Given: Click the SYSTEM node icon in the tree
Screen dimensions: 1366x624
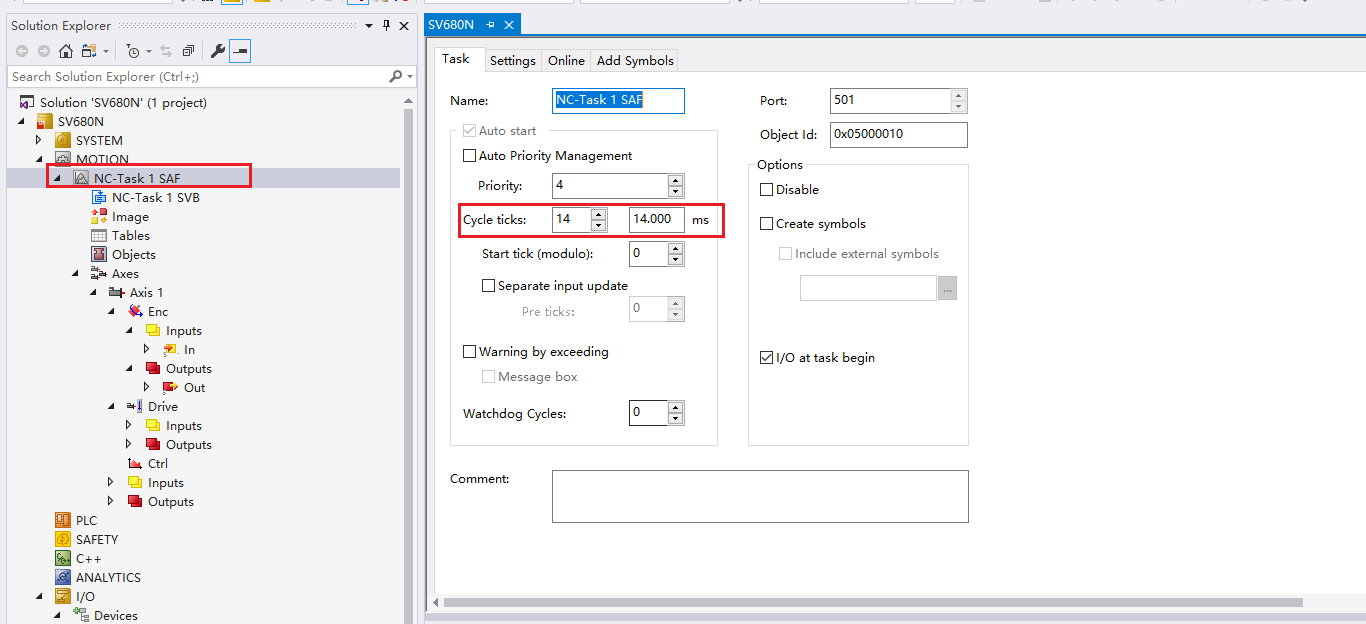Looking at the screenshot, I should pyautogui.click(x=63, y=140).
